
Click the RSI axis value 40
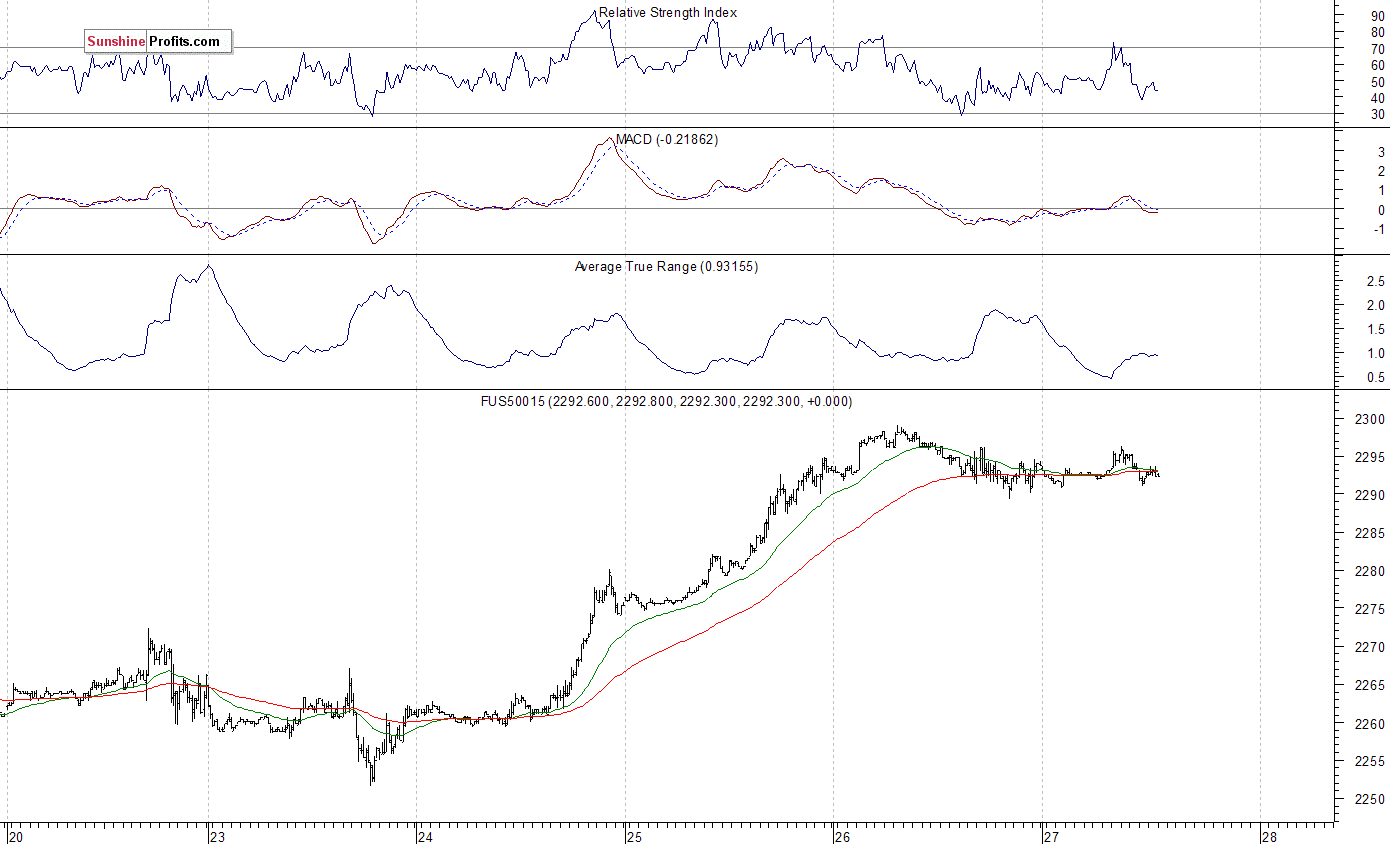click(1377, 98)
